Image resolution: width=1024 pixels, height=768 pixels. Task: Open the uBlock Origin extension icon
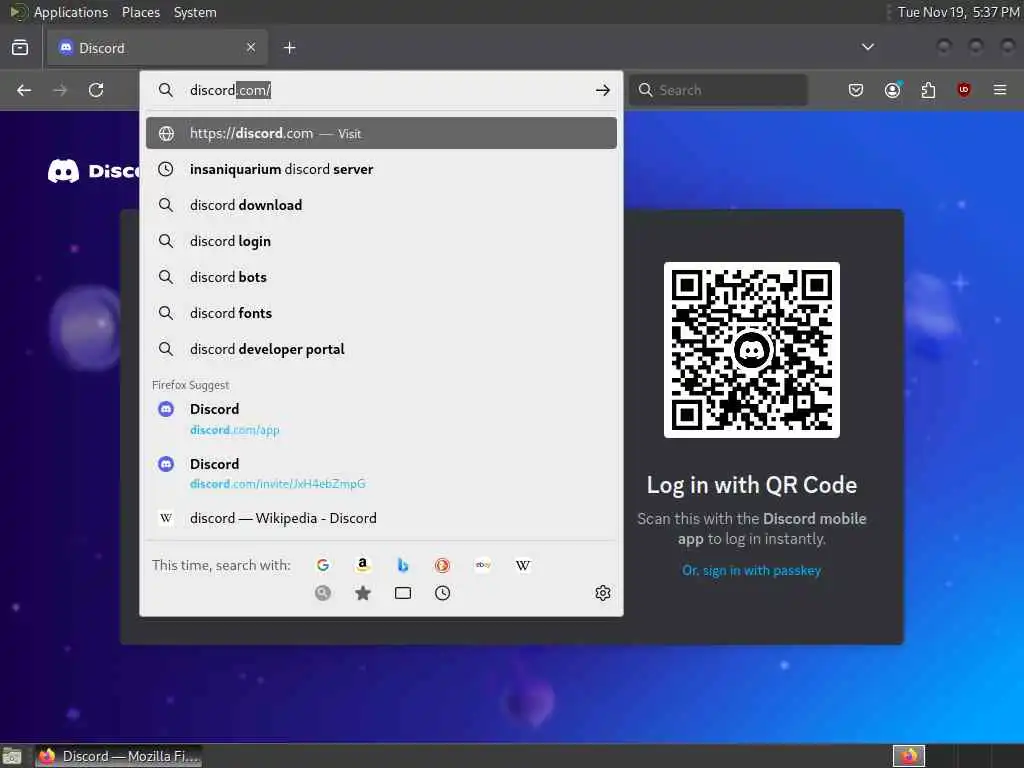tap(963, 90)
